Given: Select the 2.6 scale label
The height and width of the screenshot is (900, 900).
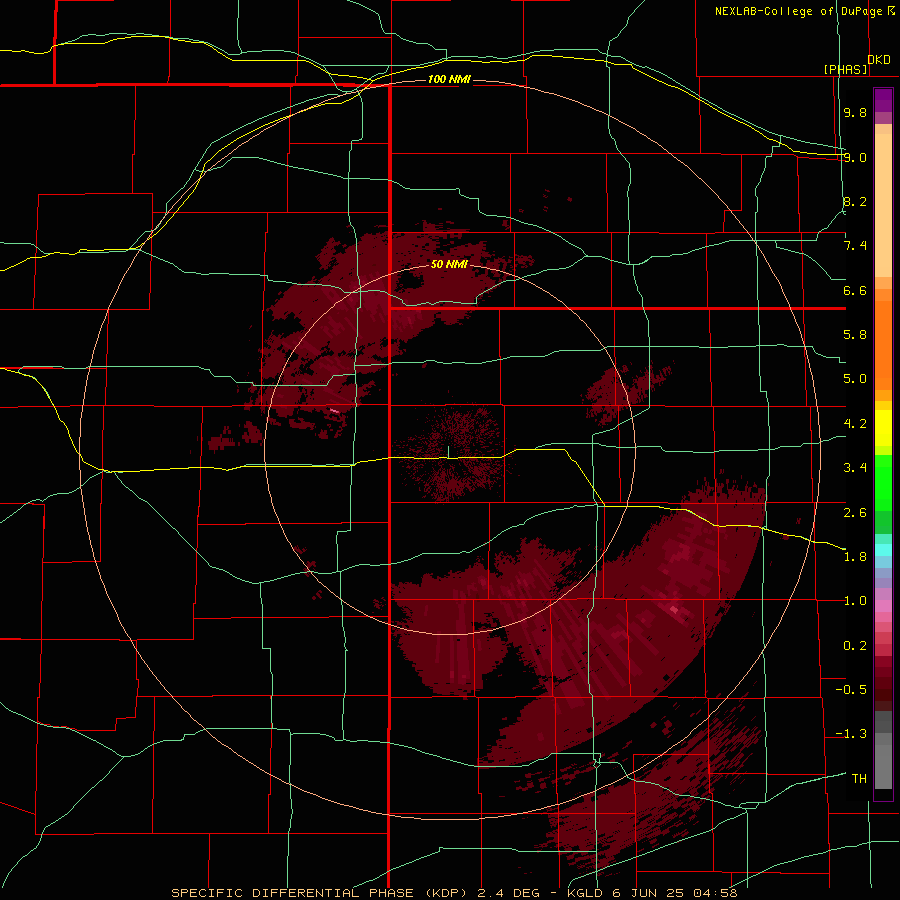Looking at the screenshot, I should 855,513.
